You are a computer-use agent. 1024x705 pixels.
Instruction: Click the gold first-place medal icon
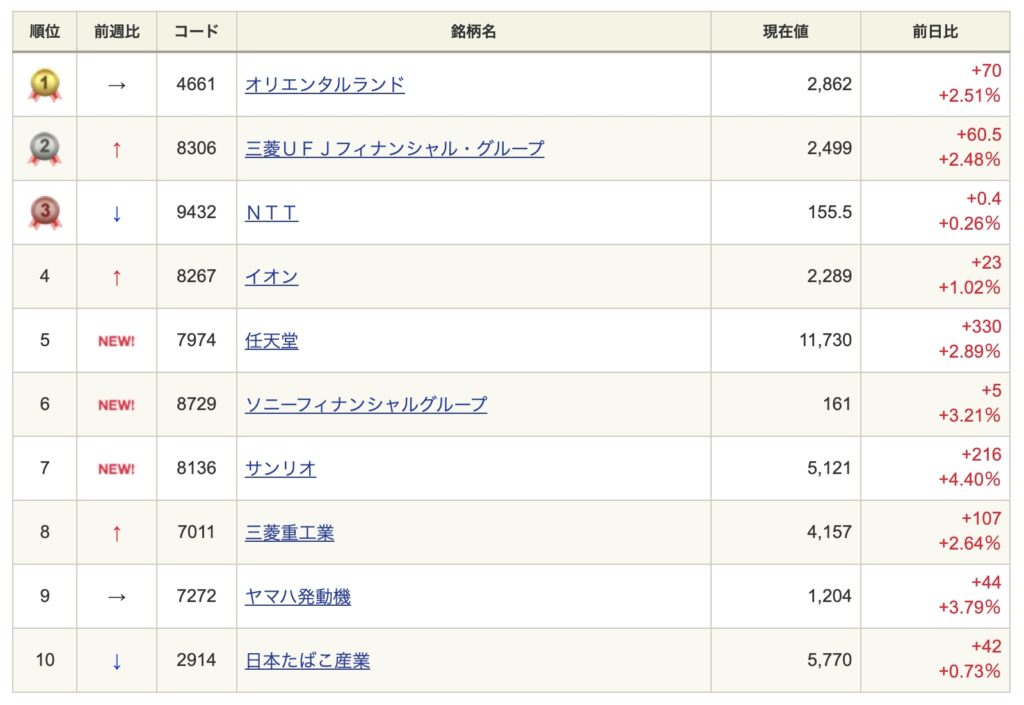[44, 85]
